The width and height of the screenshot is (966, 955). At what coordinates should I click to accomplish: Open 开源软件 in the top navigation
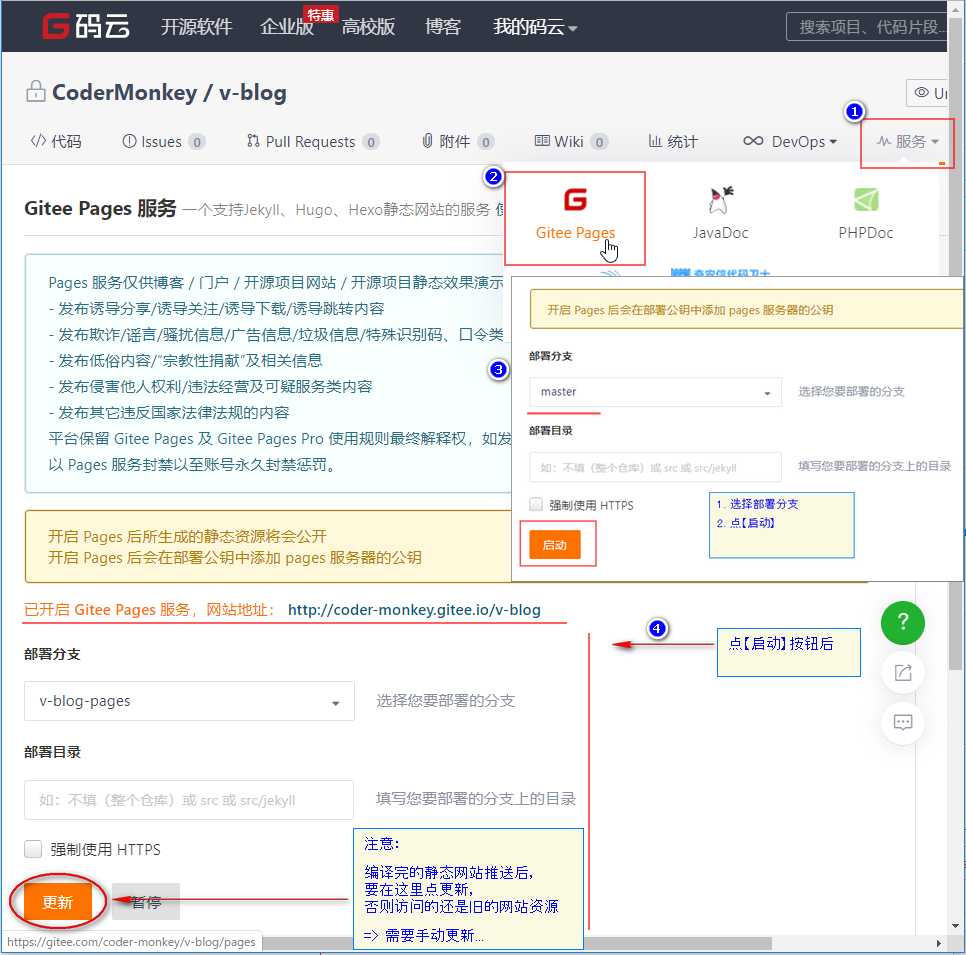tap(197, 26)
